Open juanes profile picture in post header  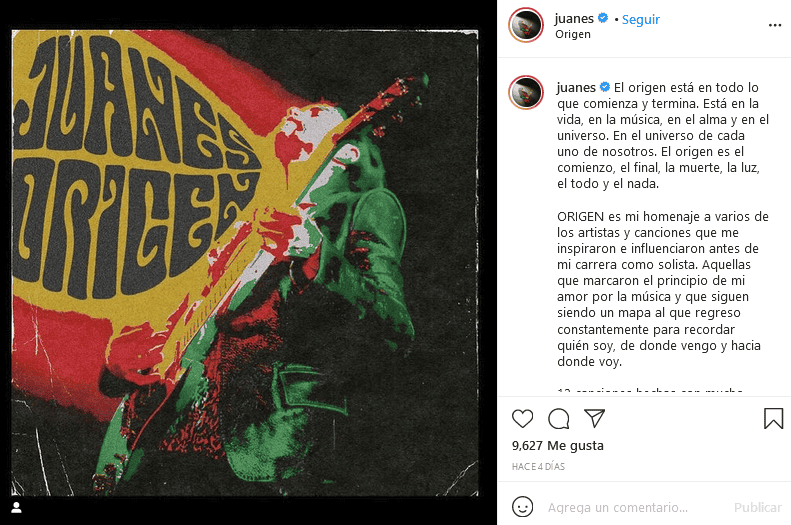click(x=526, y=25)
